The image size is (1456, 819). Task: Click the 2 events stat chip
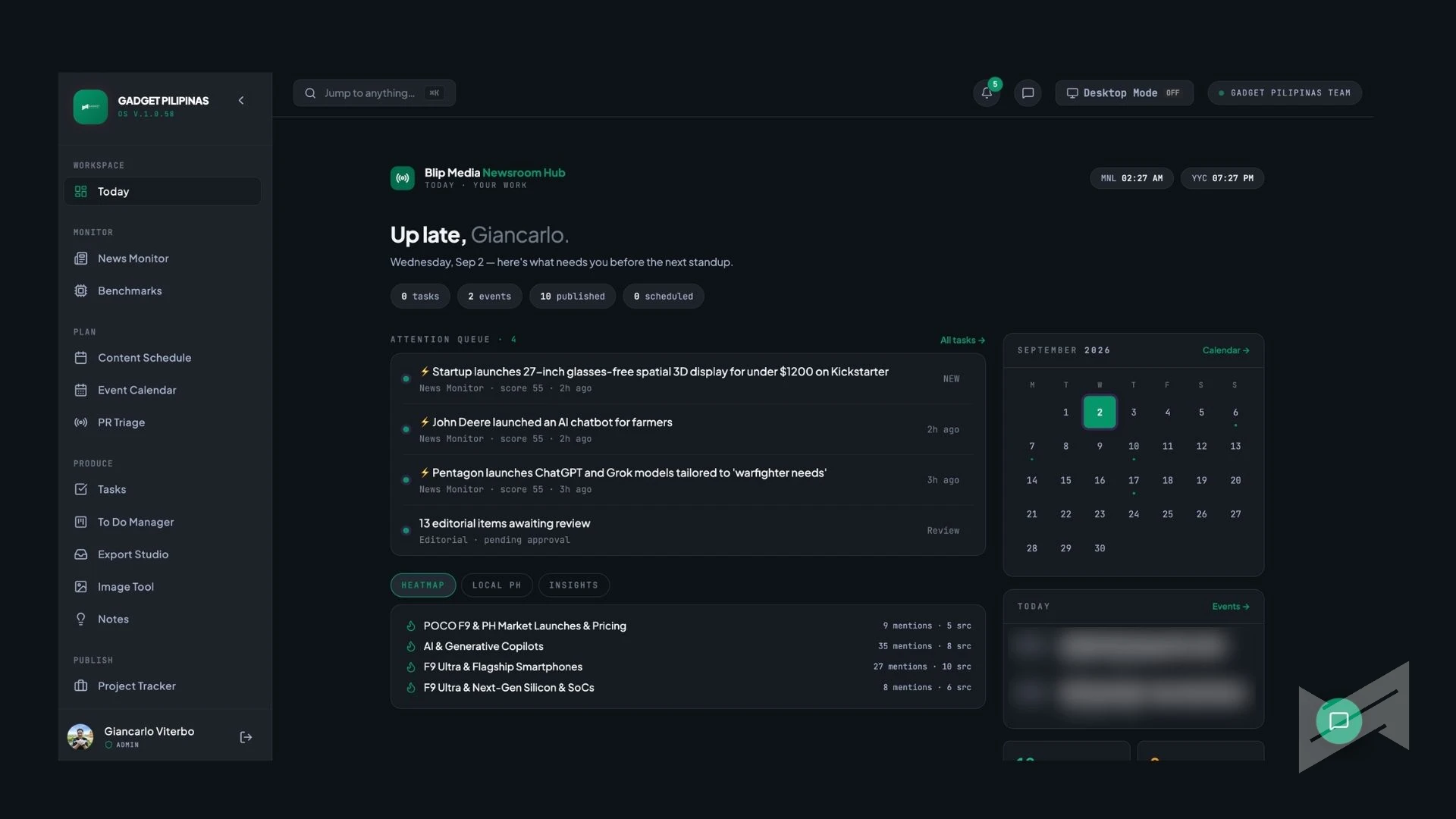(490, 297)
